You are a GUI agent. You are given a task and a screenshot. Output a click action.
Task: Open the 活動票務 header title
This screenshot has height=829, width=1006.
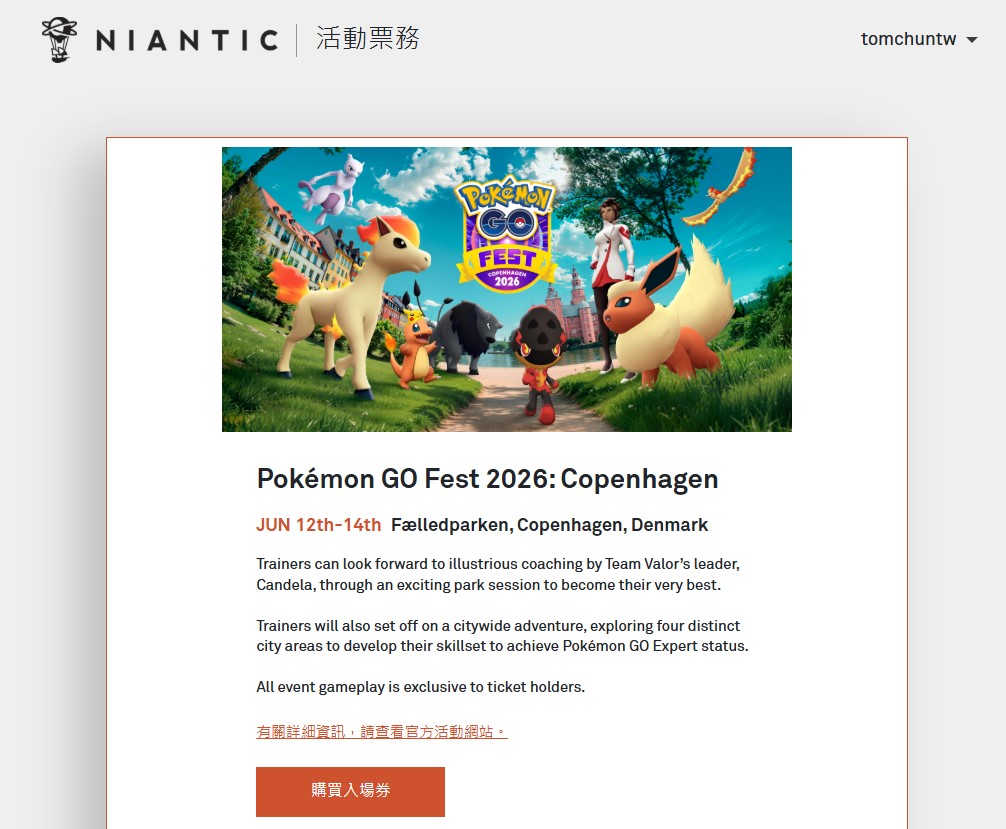368,38
